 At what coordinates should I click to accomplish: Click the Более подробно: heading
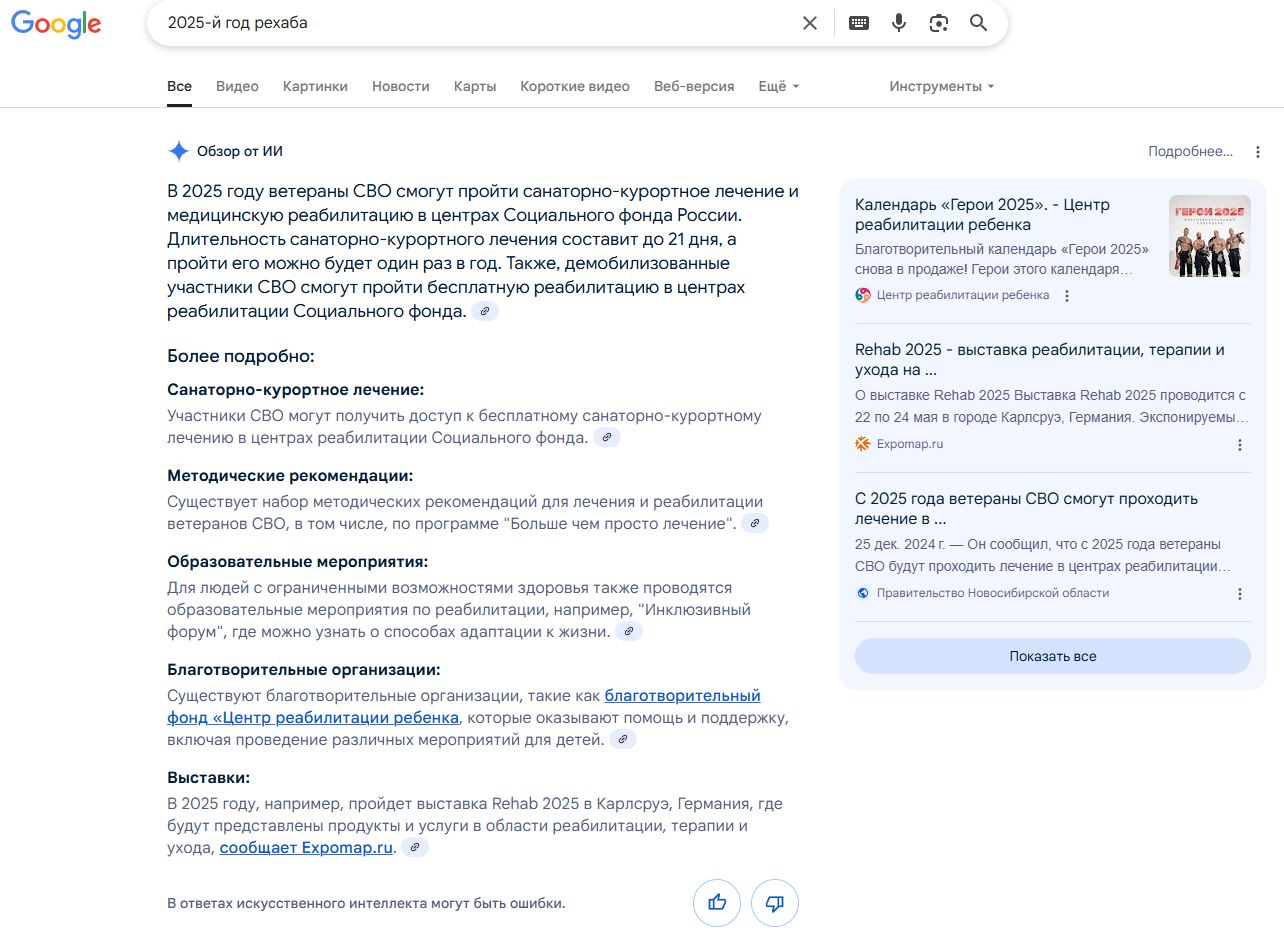(241, 356)
